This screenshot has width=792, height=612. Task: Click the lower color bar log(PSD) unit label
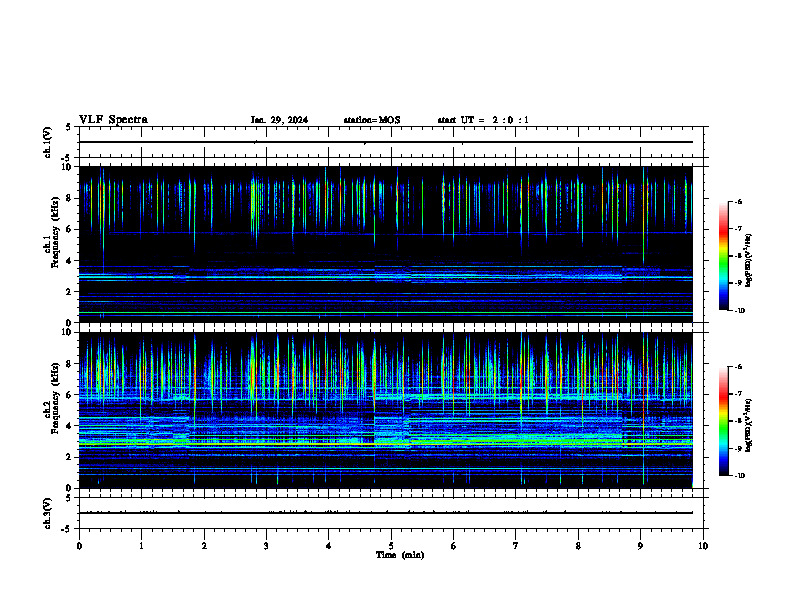tap(749, 425)
